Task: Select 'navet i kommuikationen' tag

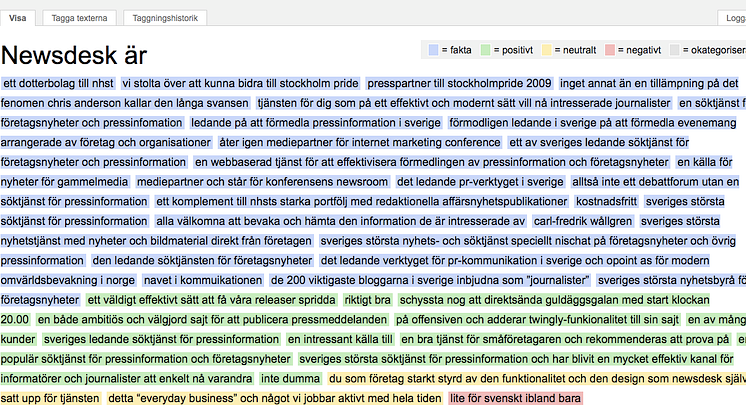Action: (203, 281)
